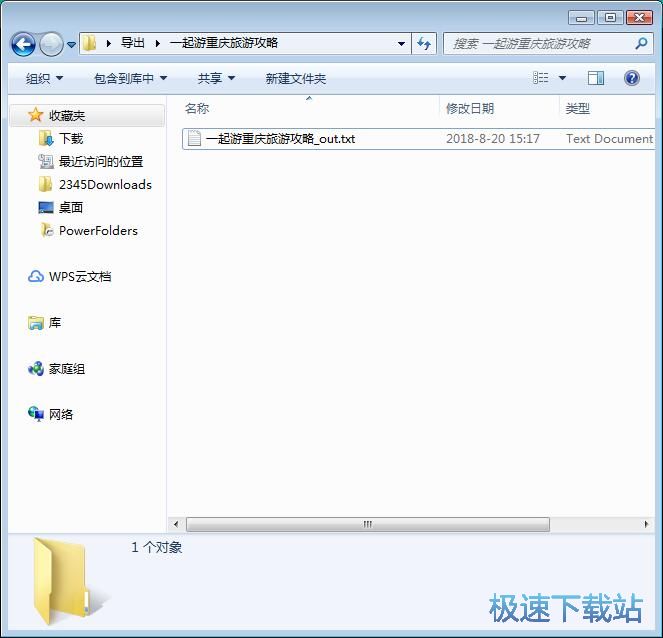The width and height of the screenshot is (663, 638).
Task: Minimize the Explorer window
Action: coord(581,18)
